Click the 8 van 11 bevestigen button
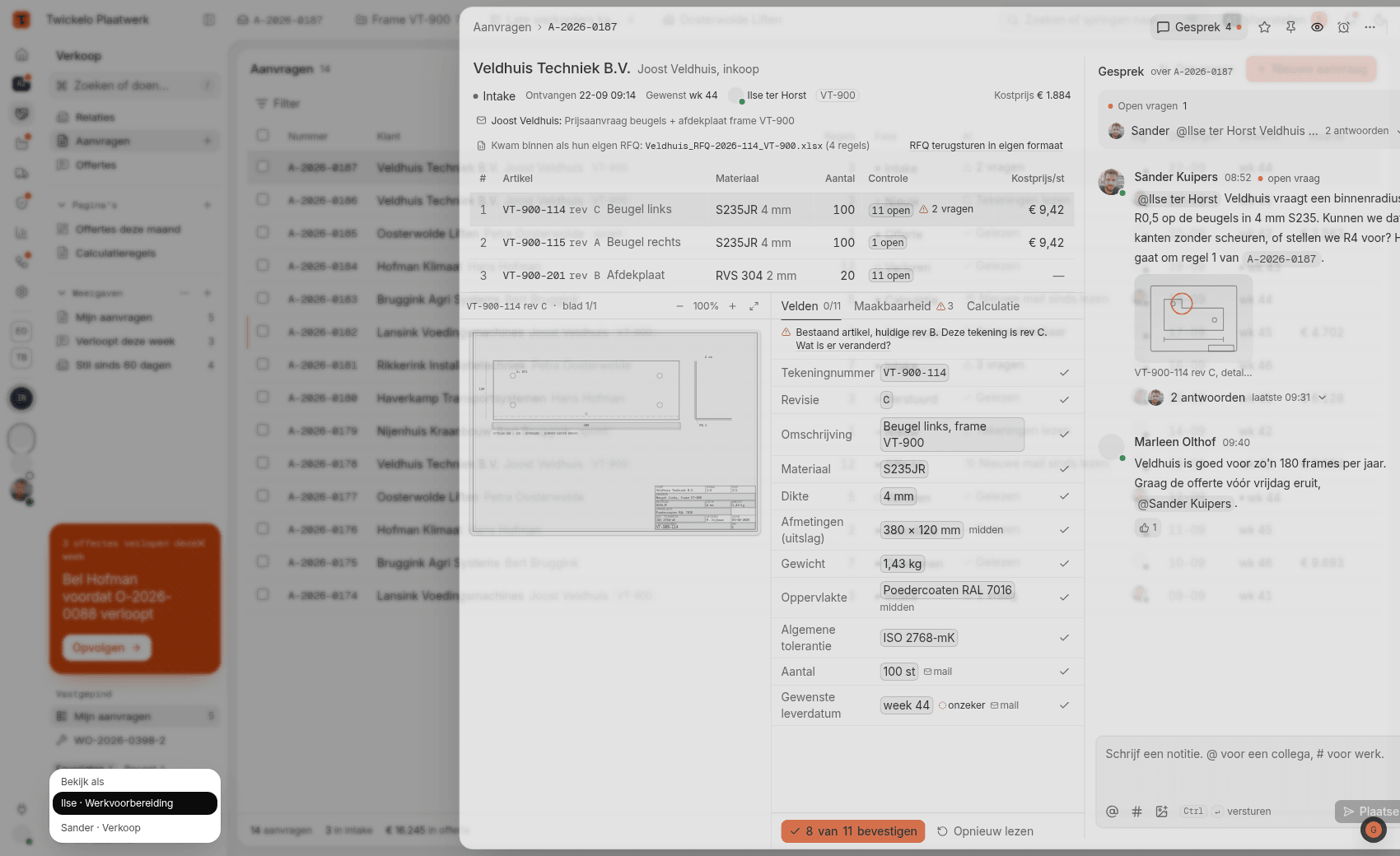 (x=852, y=831)
